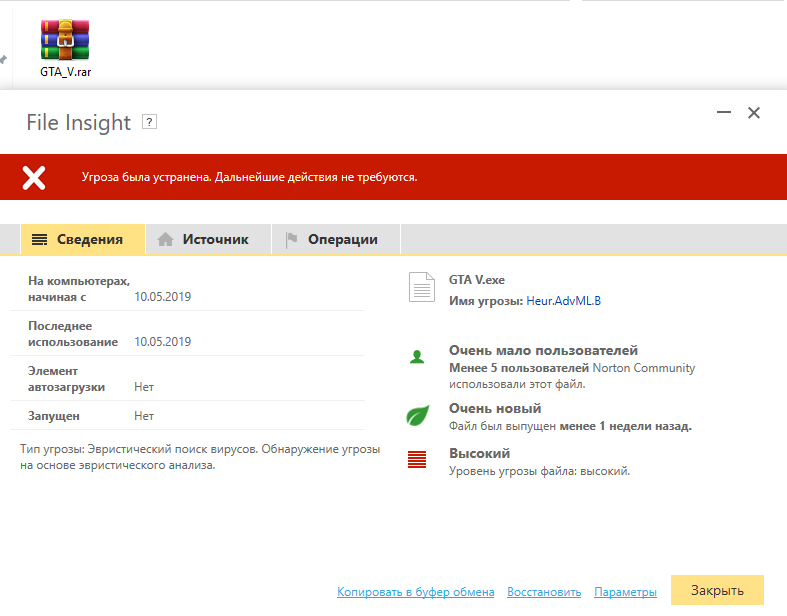Click the File Insight title text
Viewport: 787px width, 616px height.
pyautogui.click(x=78, y=122)
